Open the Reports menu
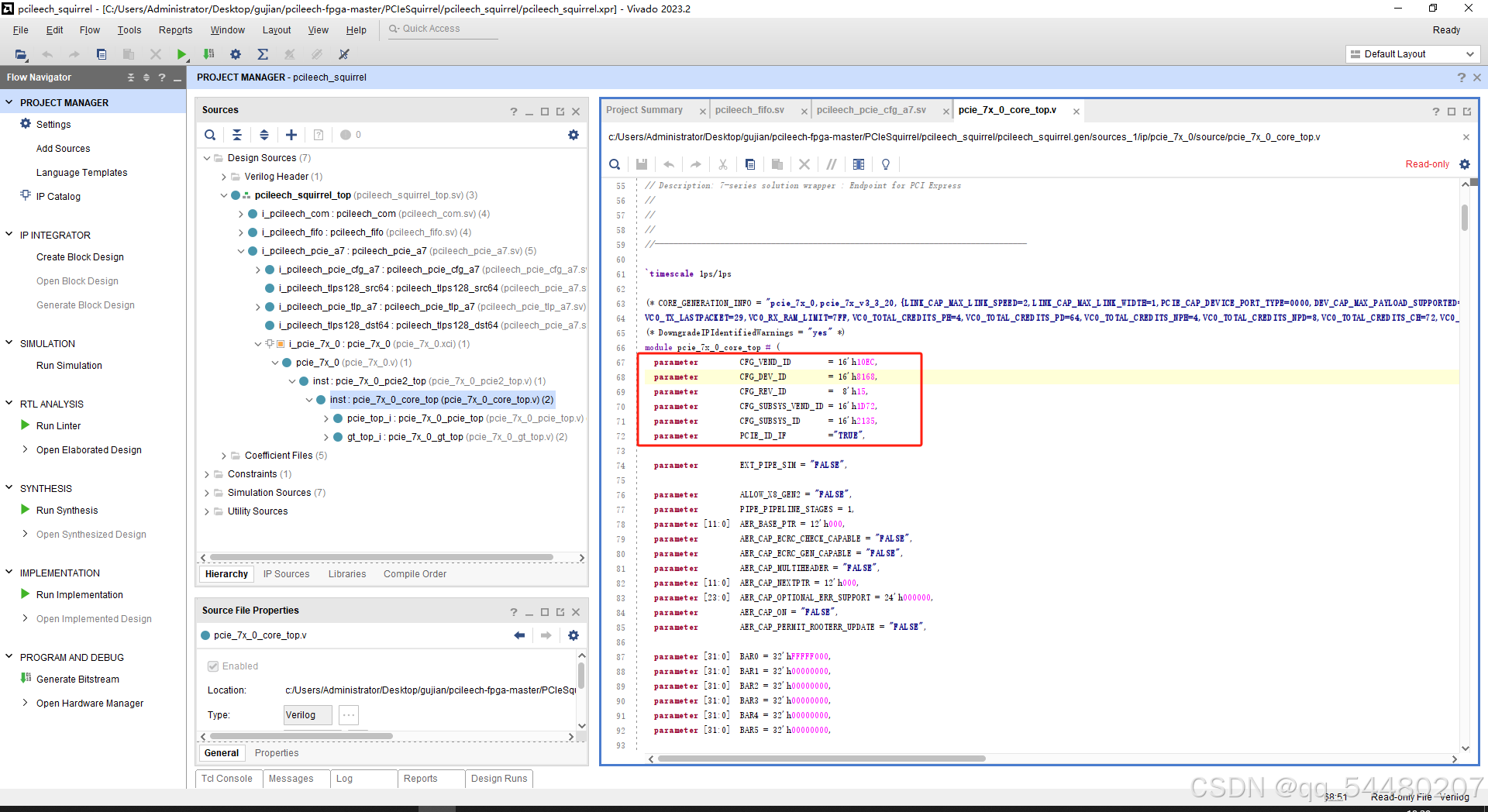This screenshot has width=1488, height=812. [x=176, y=30]
